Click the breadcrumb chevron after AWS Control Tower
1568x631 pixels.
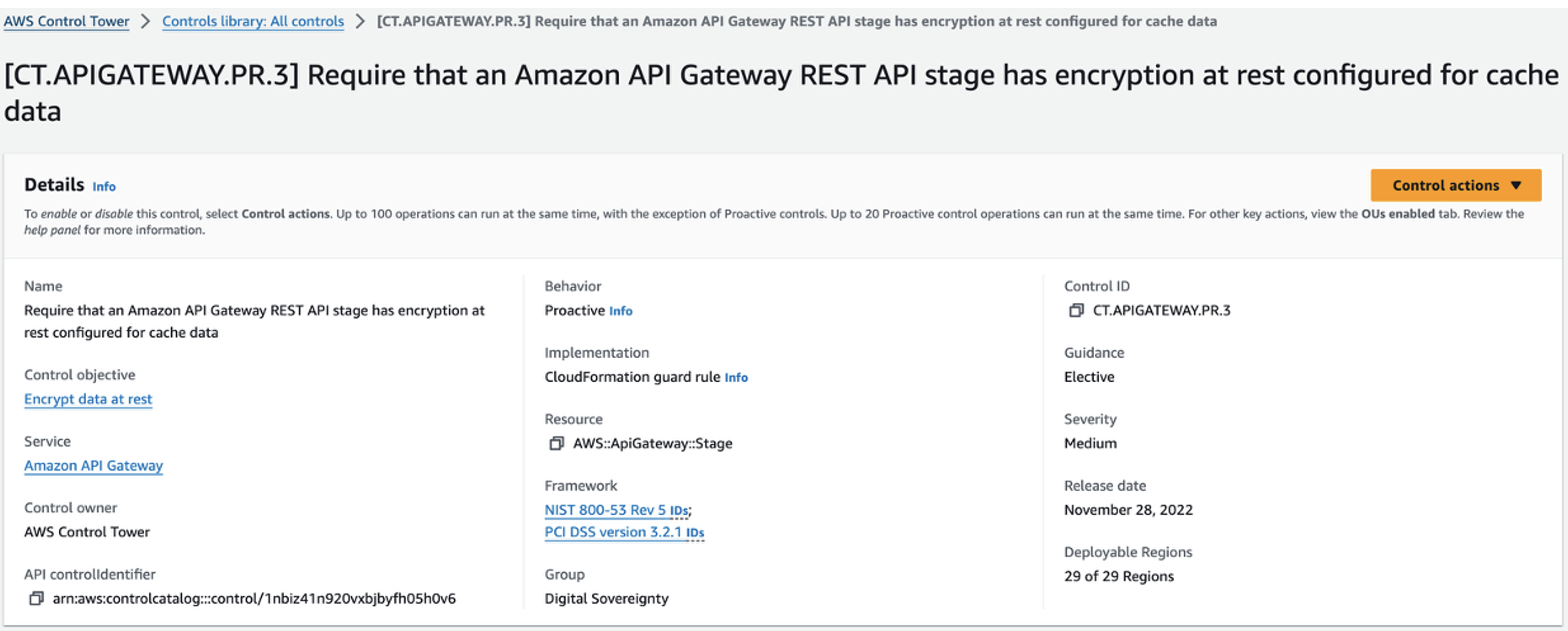(x=145, y=21)
